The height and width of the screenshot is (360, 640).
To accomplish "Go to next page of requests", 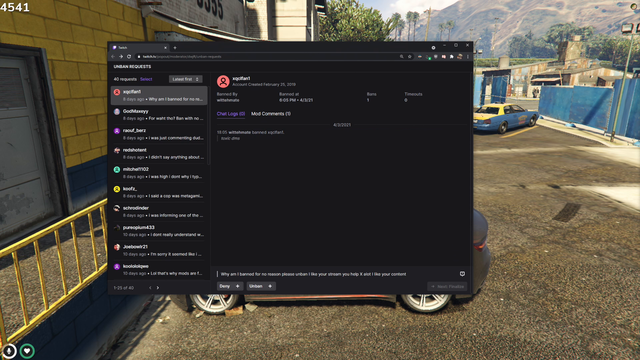I will (x=158, y=288).
